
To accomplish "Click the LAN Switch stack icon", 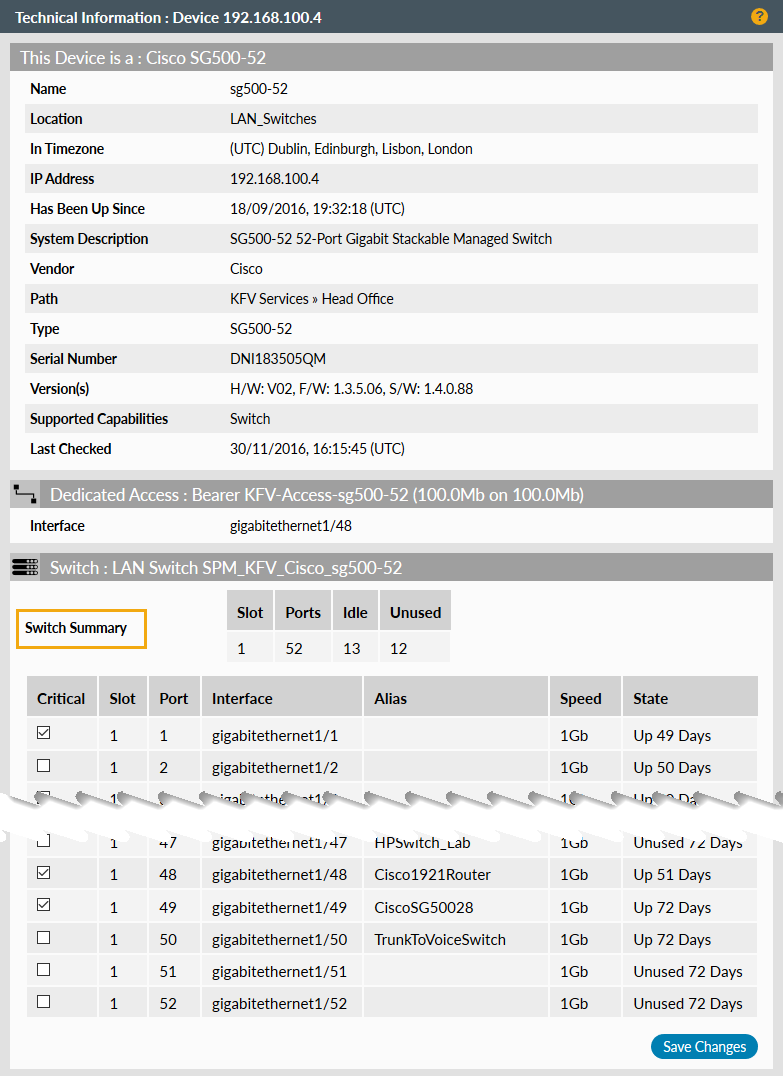I will coord(25,567).
